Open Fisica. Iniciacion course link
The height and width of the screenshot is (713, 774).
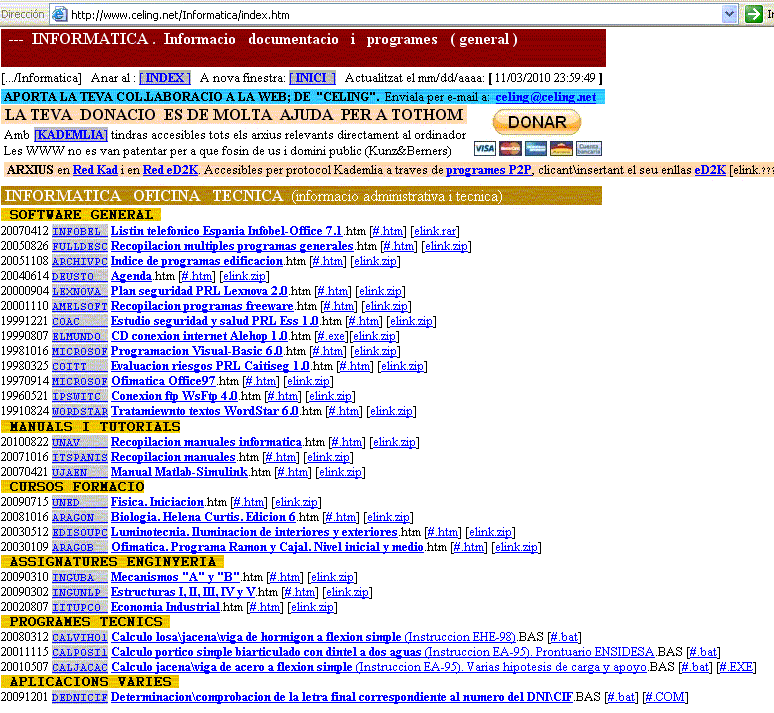pos(157,502)
